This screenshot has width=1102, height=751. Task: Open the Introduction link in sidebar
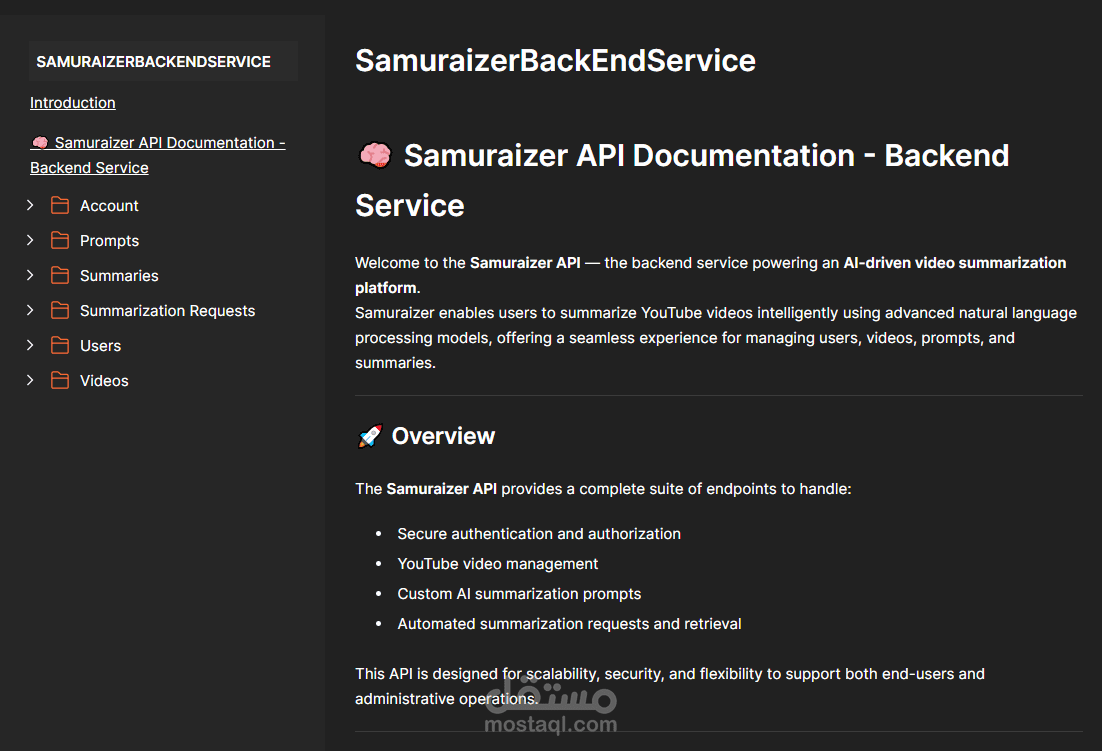72,103
